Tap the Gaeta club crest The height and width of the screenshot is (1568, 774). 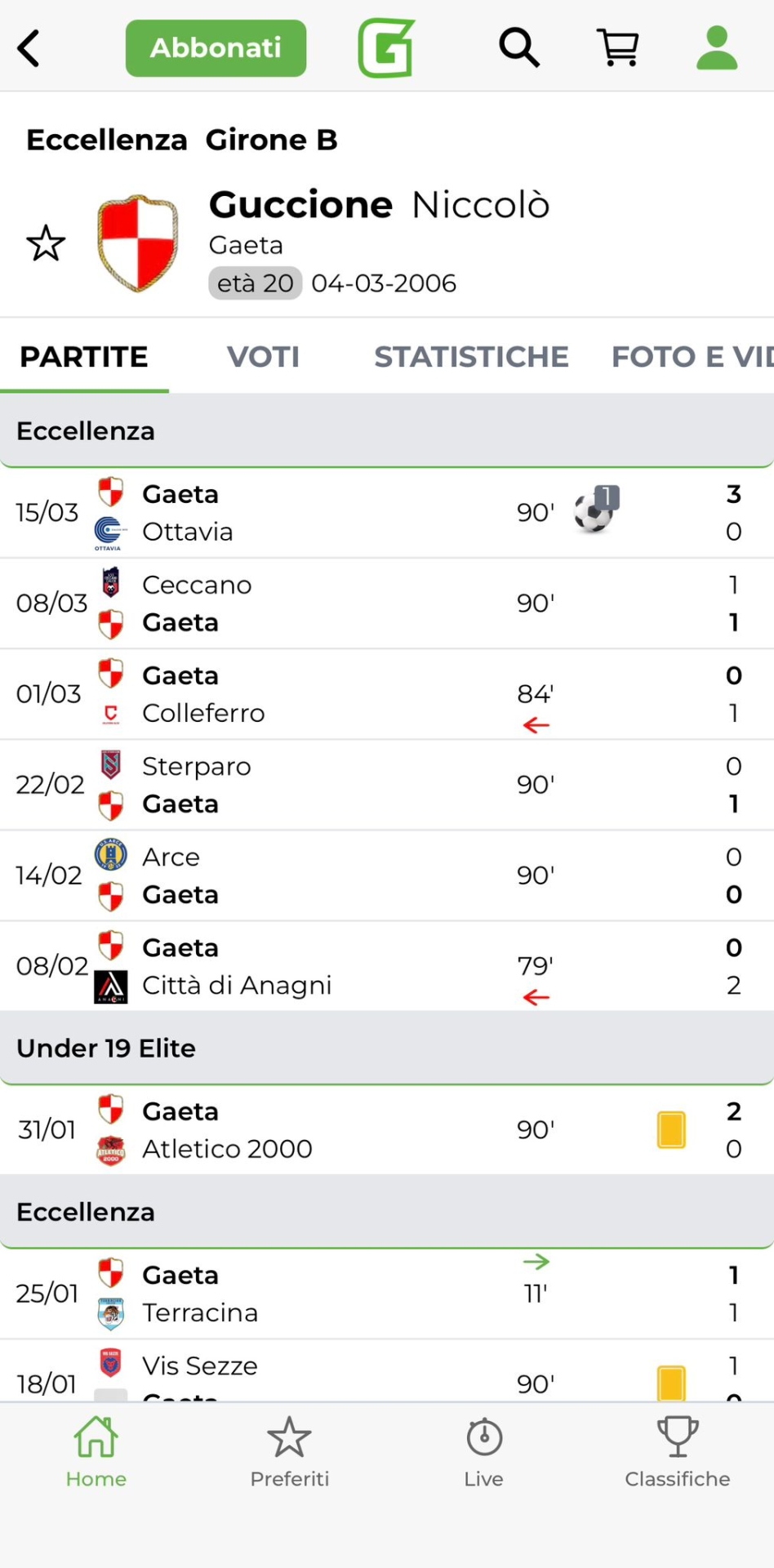137,243
